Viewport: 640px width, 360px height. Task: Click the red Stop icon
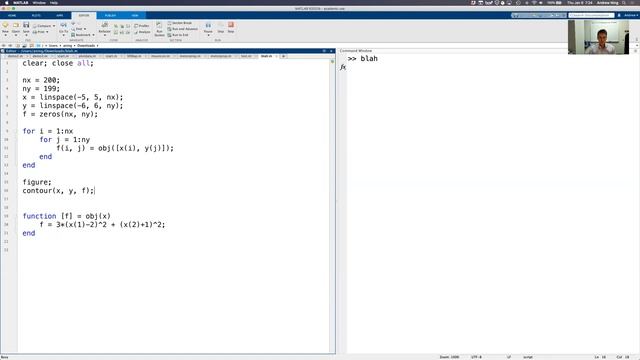pos(231,25)
